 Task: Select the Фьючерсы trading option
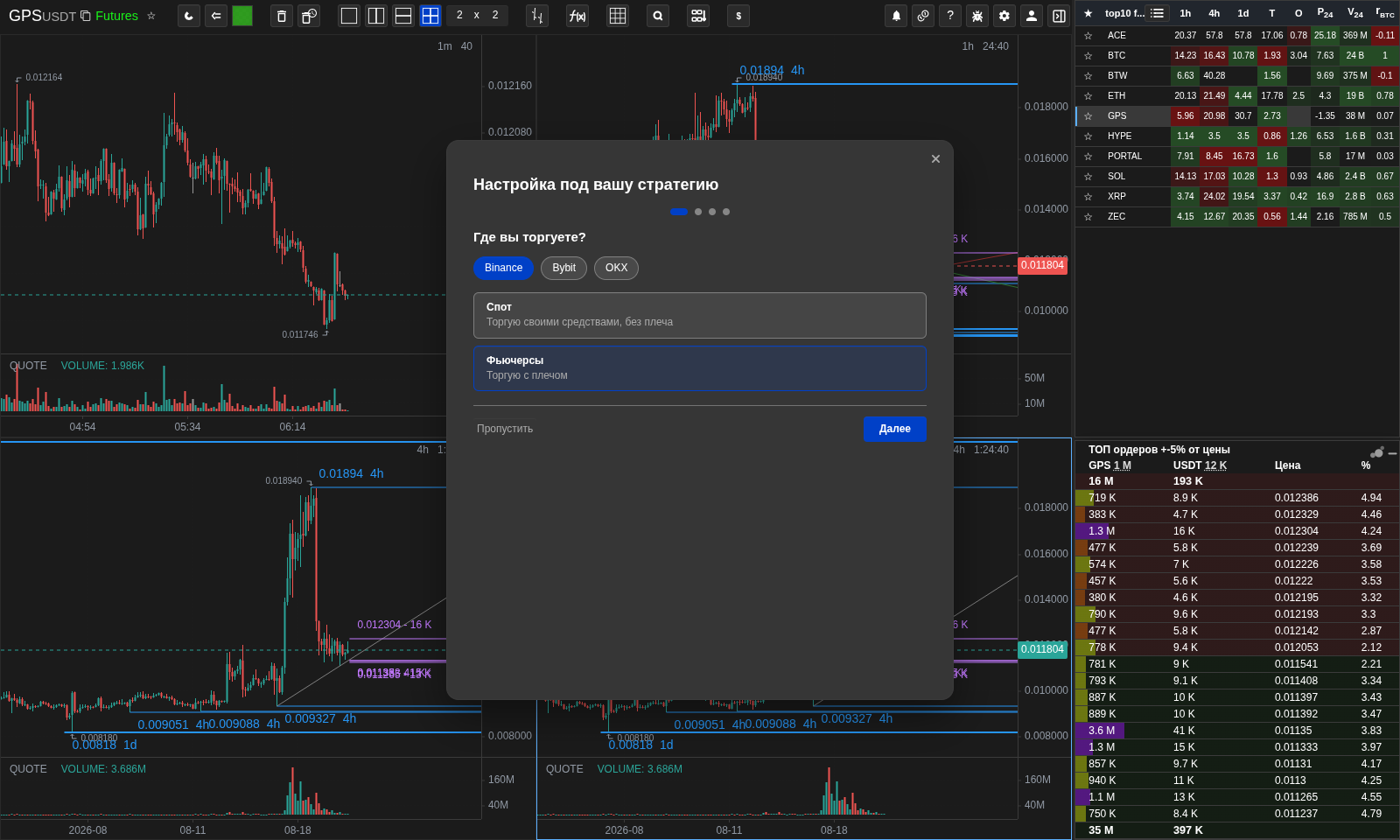point(700,368)
